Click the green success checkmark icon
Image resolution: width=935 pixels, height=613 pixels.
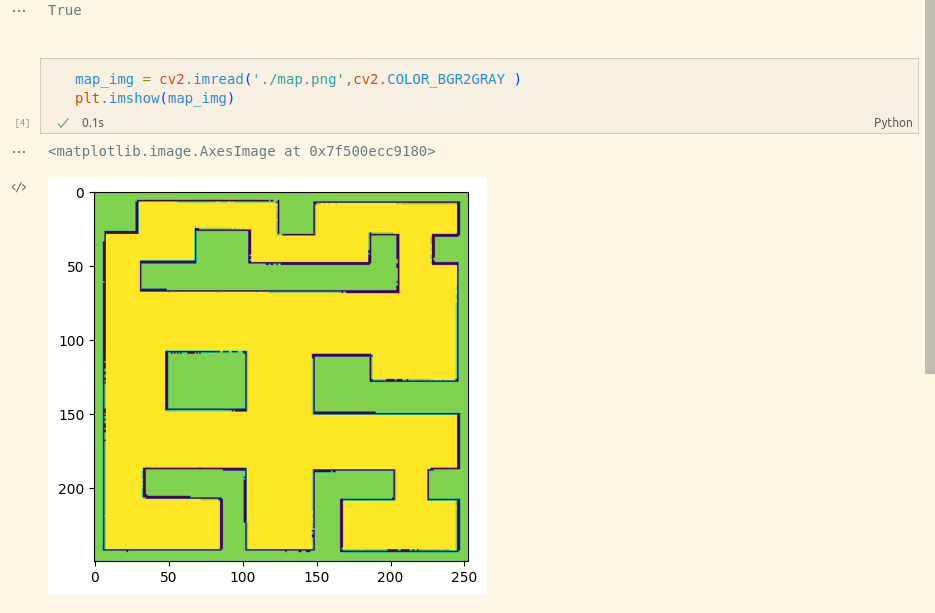[63, 123]
